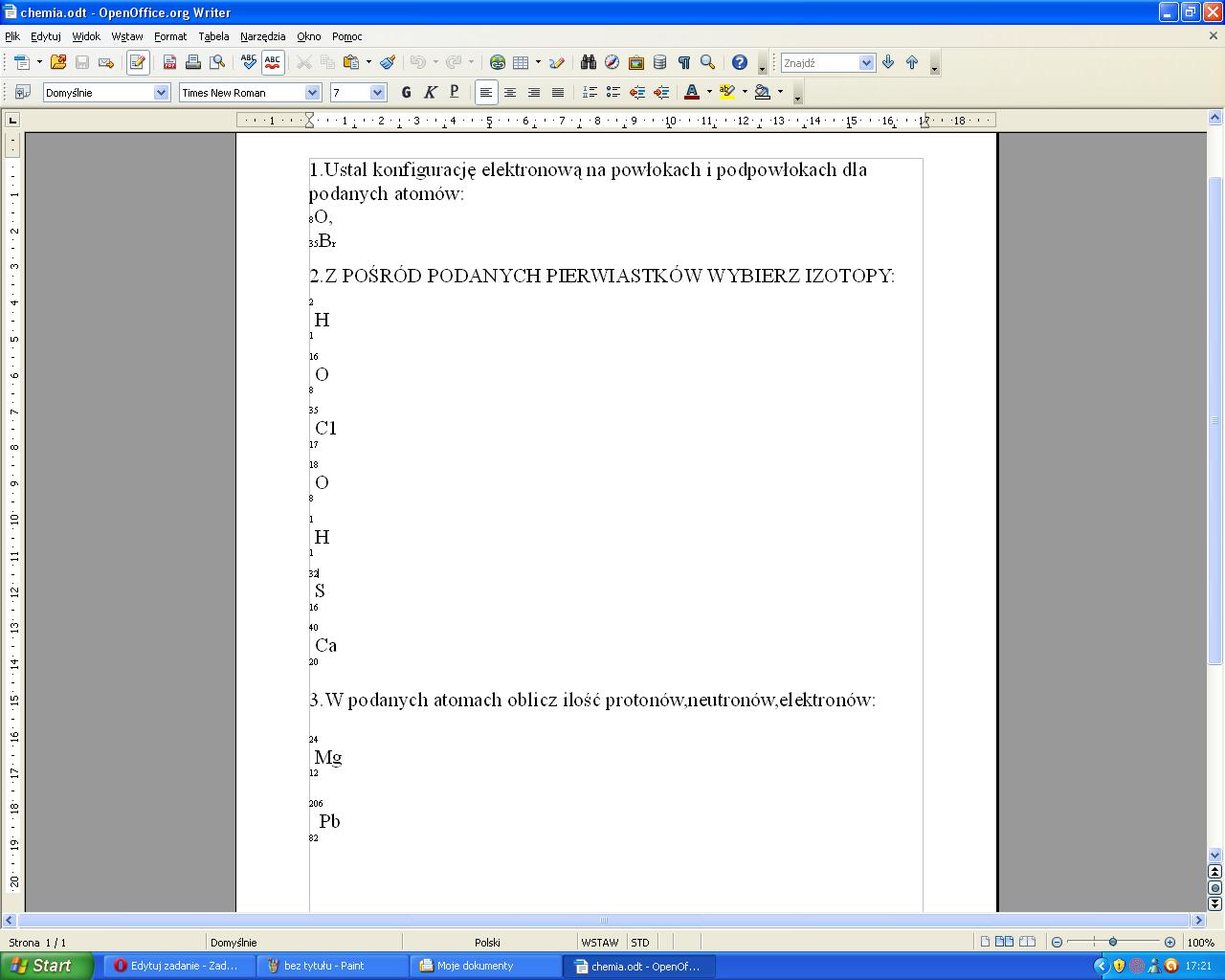Open the font size dropdown showing 7
Screen dimensions: 1225x980
tap(377, 93)
